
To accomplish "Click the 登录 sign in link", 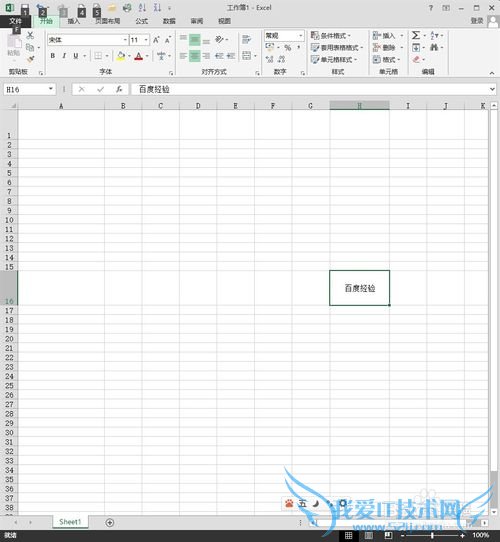I will [477, 21].
